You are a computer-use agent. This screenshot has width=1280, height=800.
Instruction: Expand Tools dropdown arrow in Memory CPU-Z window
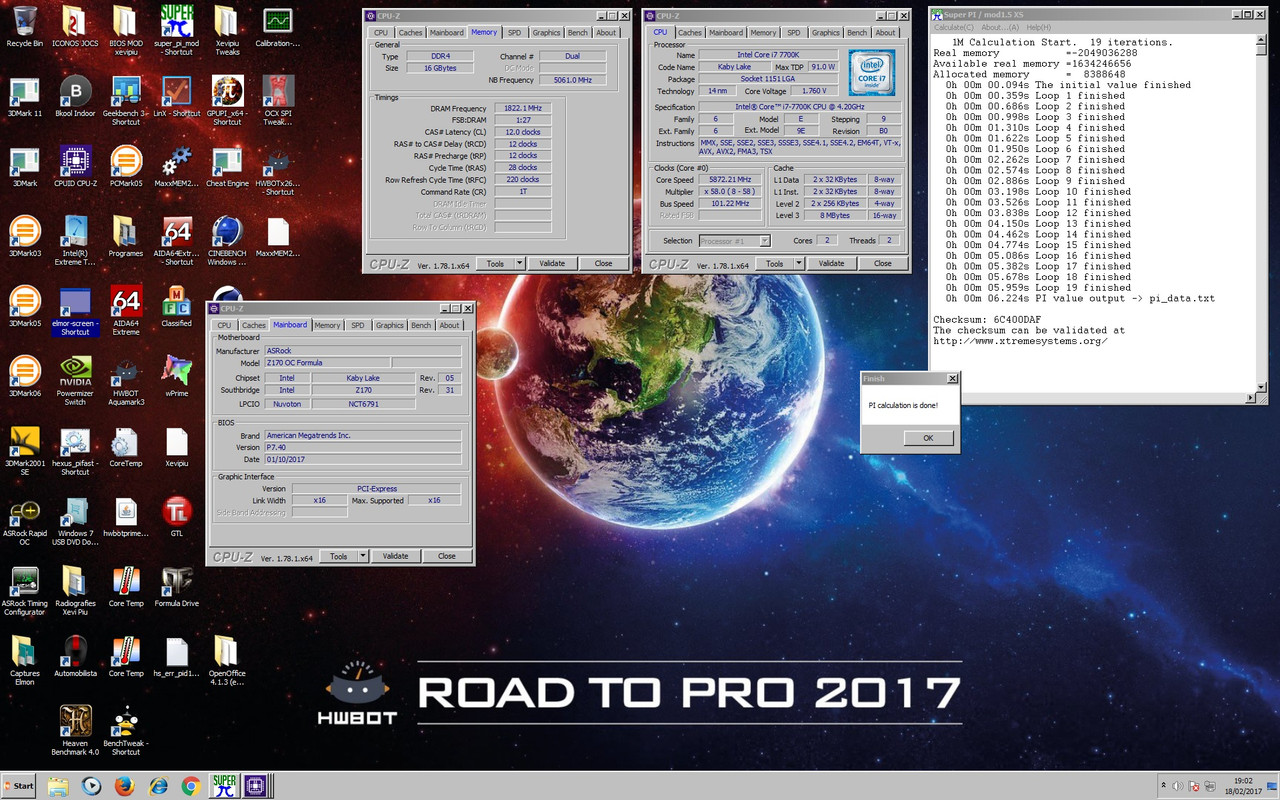[519, 263]
